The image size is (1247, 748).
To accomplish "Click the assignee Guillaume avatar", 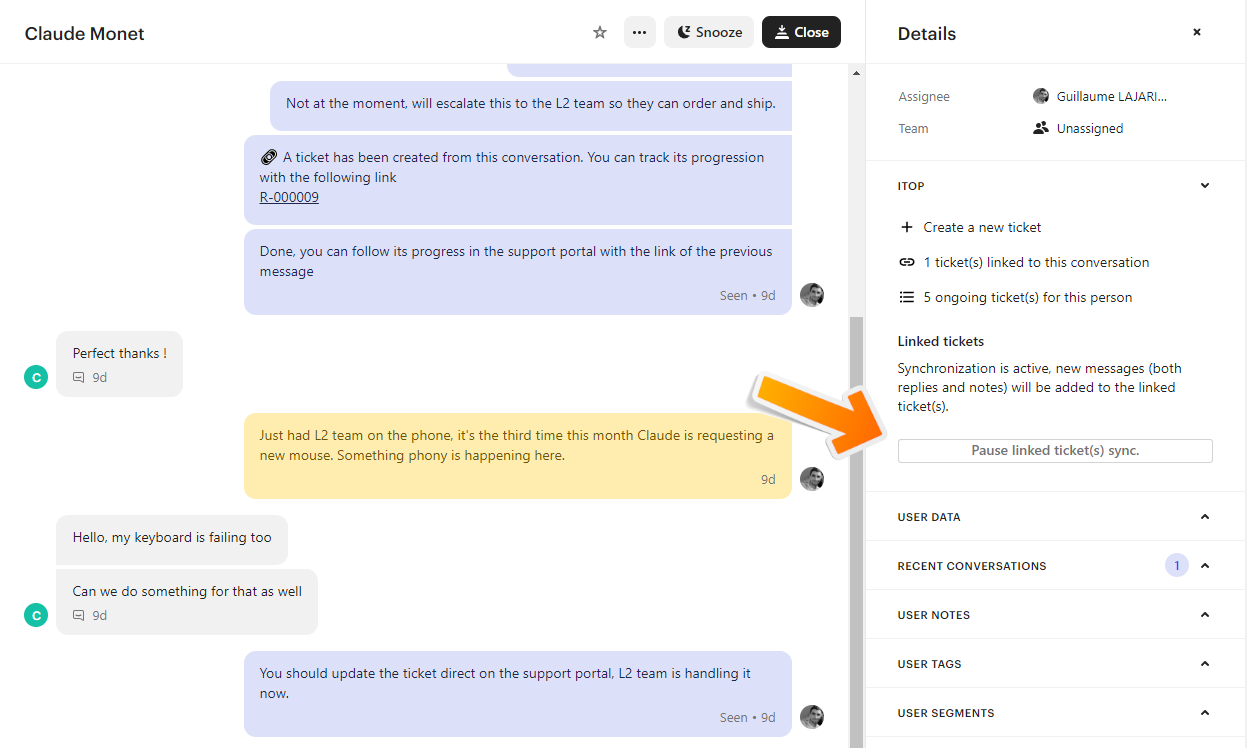I will (1041, 96).
